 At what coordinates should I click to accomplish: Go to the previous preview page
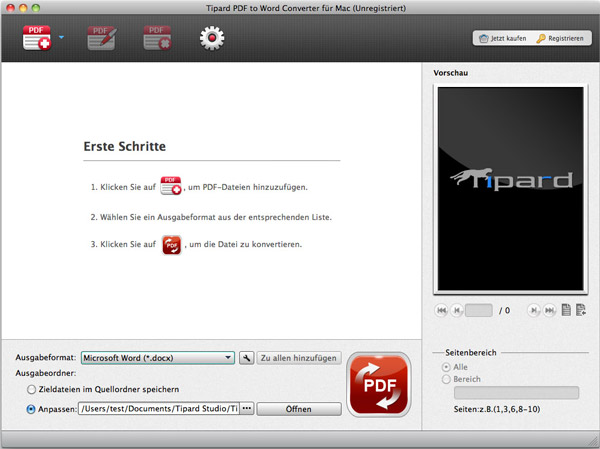tap(457, 310)
